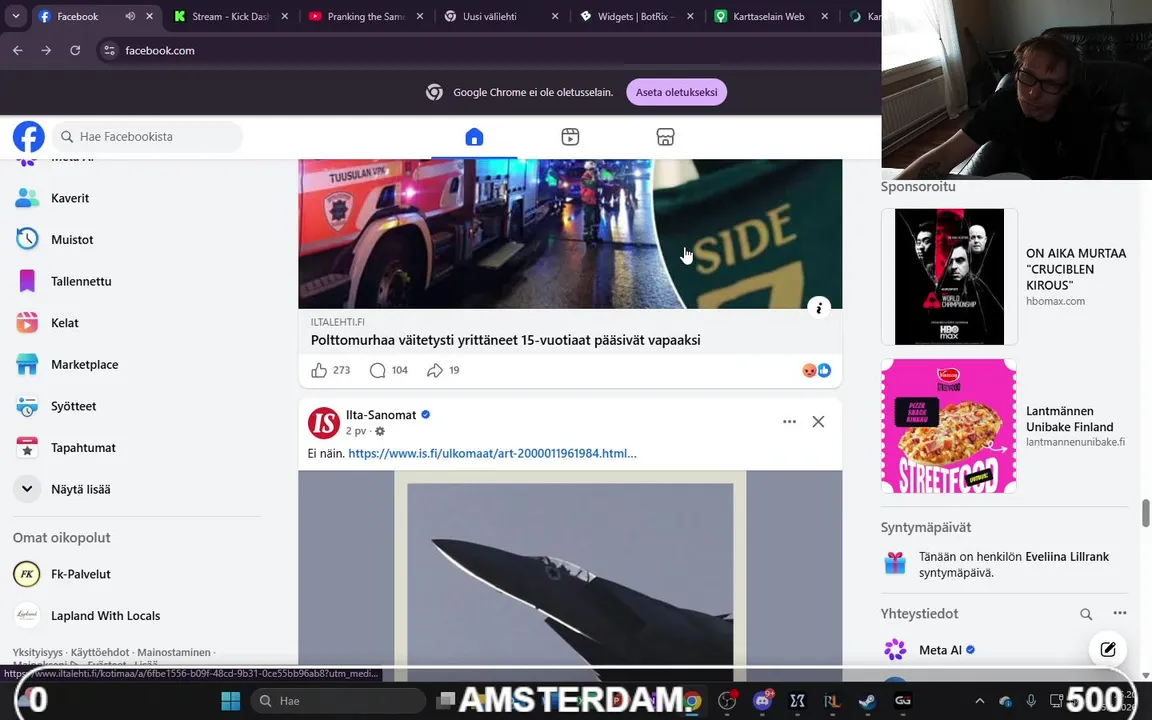
Task: Close the Facebook browser tab
Action: (x=150, y=16)
